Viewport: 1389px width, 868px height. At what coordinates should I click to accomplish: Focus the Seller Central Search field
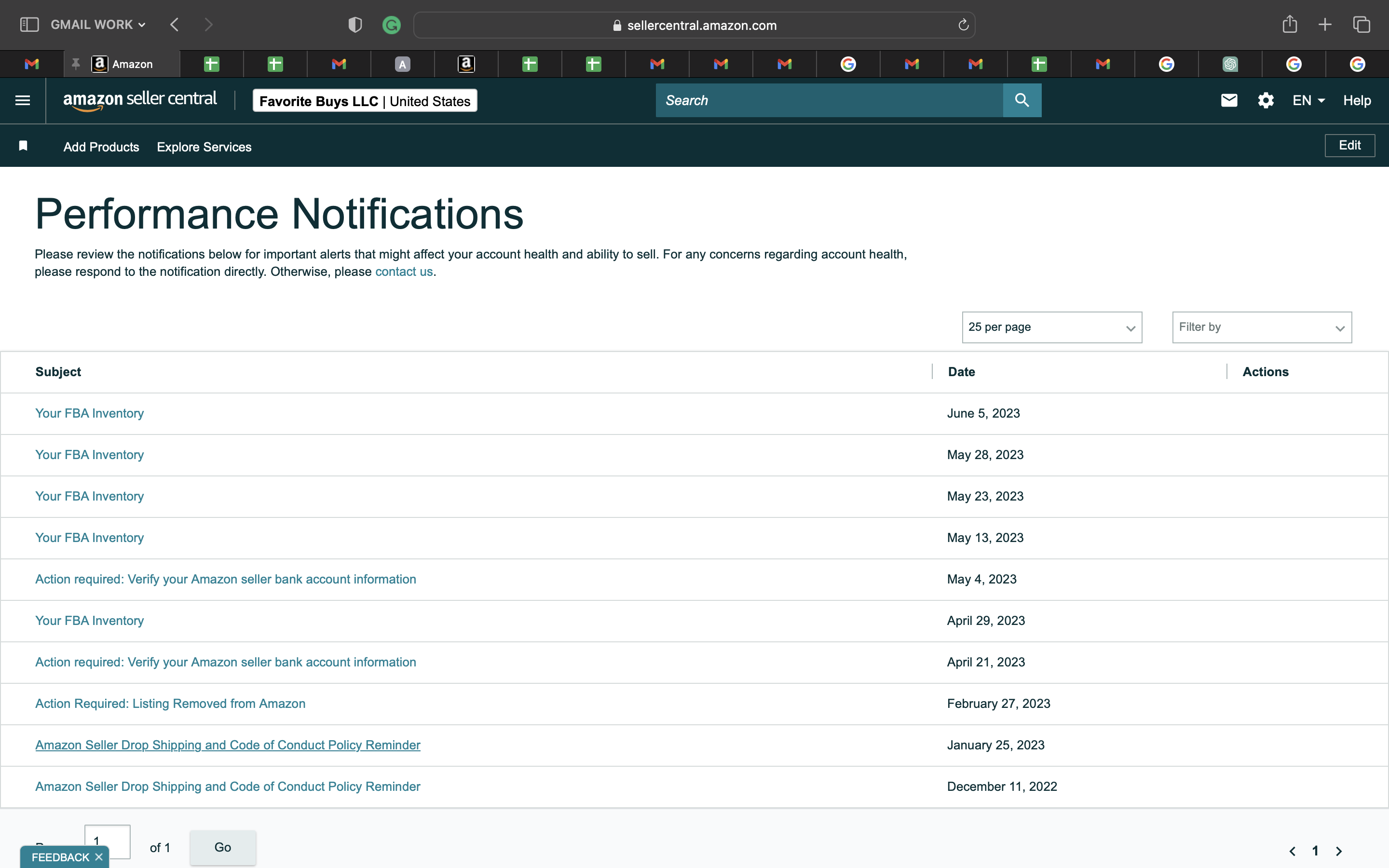829,100
